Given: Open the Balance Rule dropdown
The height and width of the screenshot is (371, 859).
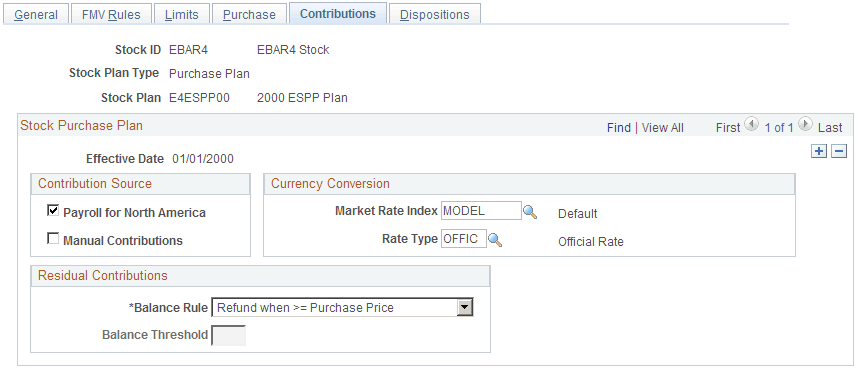Looking at the screenshot, I should tap(342, 308).
